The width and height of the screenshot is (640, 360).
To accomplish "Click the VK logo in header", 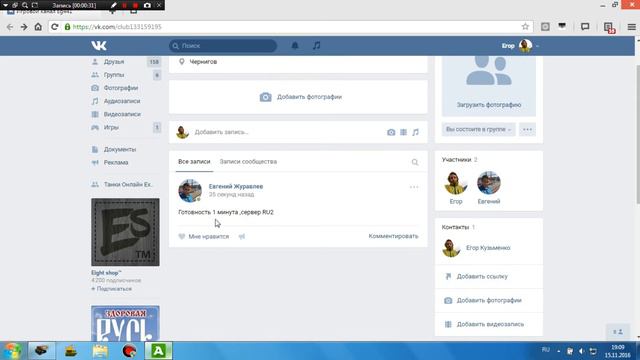I will [x=99, y=46].
